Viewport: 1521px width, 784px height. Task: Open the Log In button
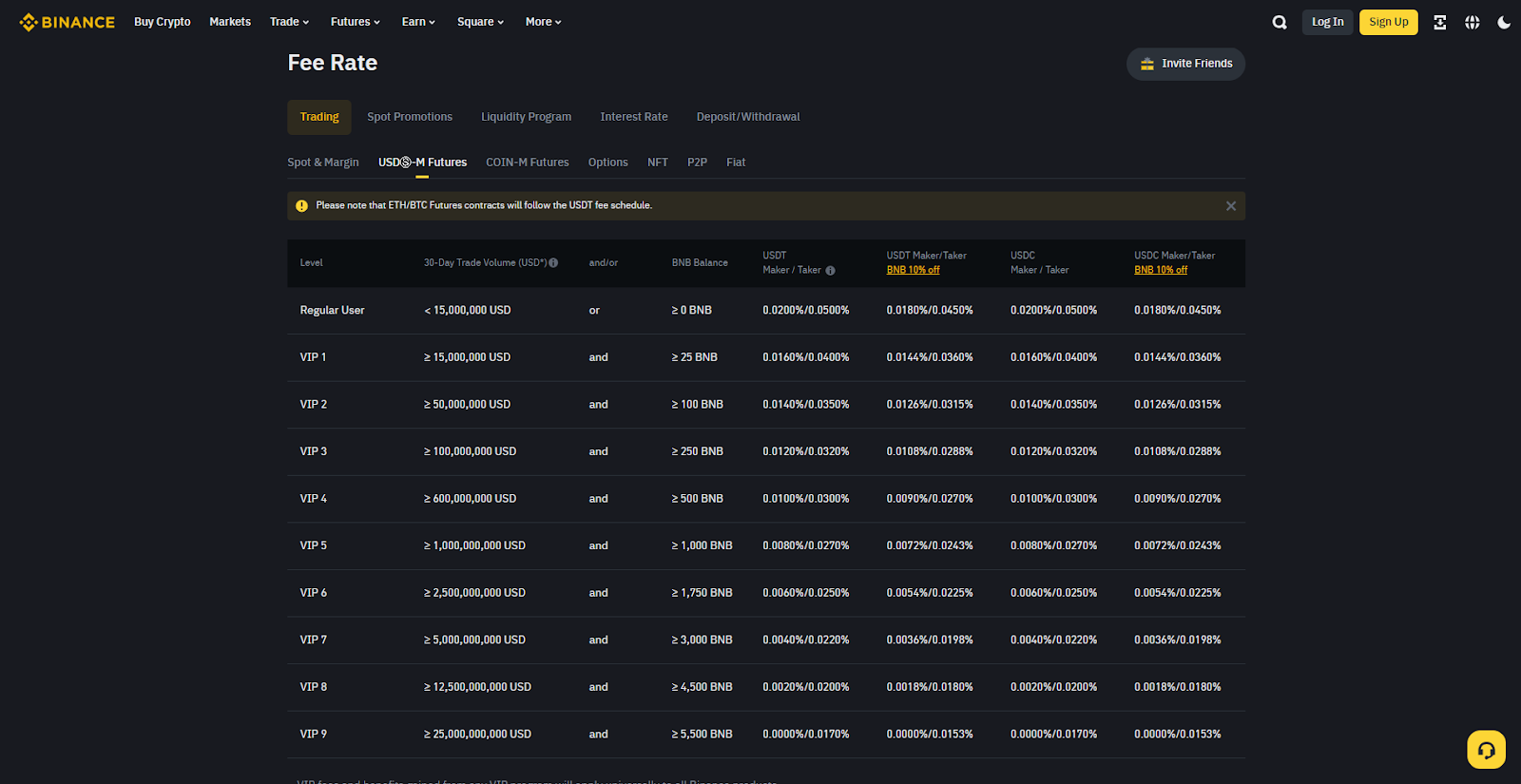click(1327, 22)
